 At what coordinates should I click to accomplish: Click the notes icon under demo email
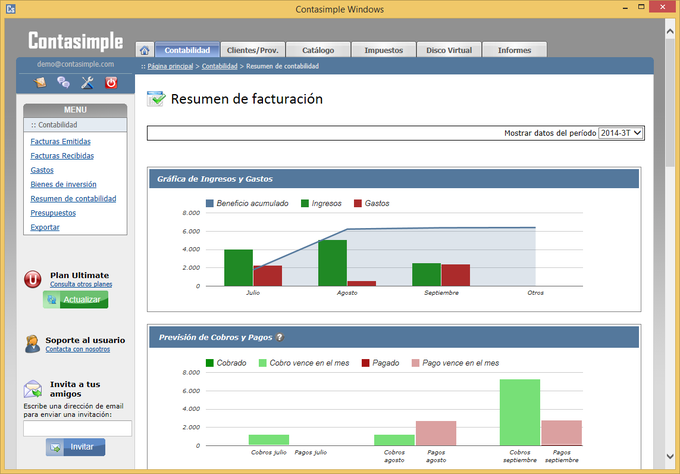pos(40,82)
